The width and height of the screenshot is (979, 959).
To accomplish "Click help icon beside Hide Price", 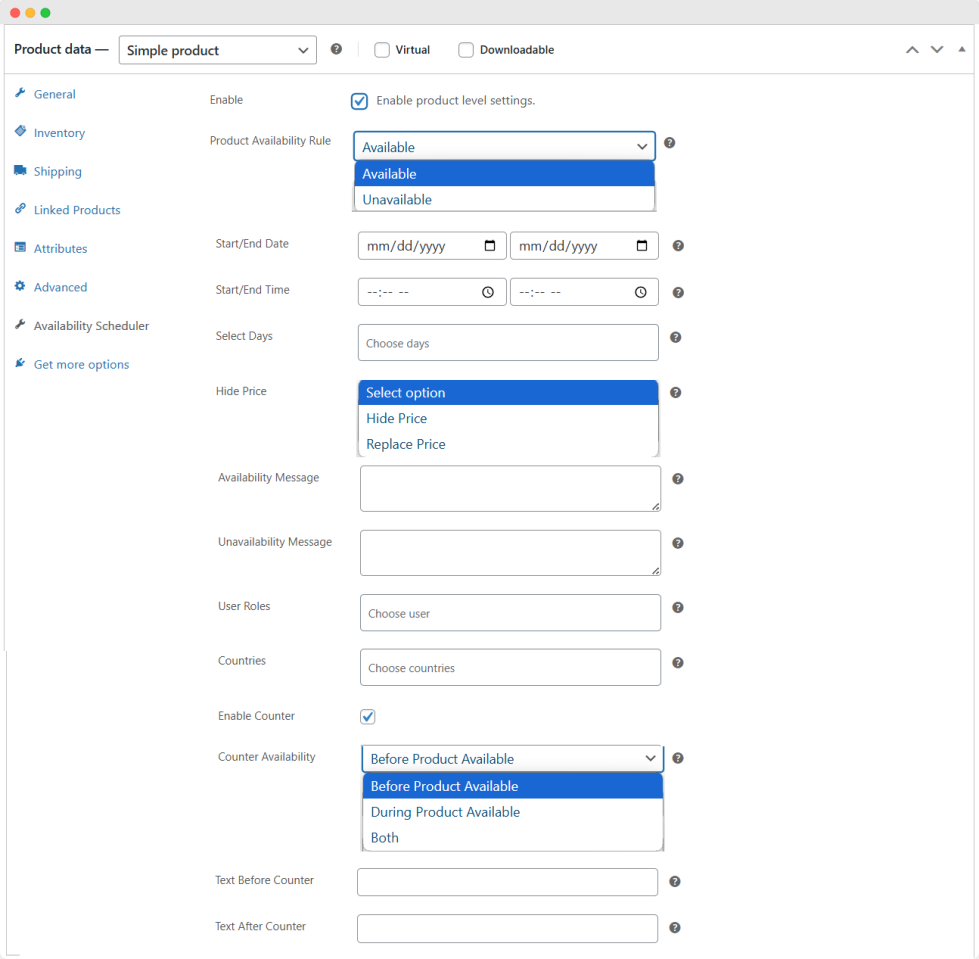I will [x=675, y=393].
